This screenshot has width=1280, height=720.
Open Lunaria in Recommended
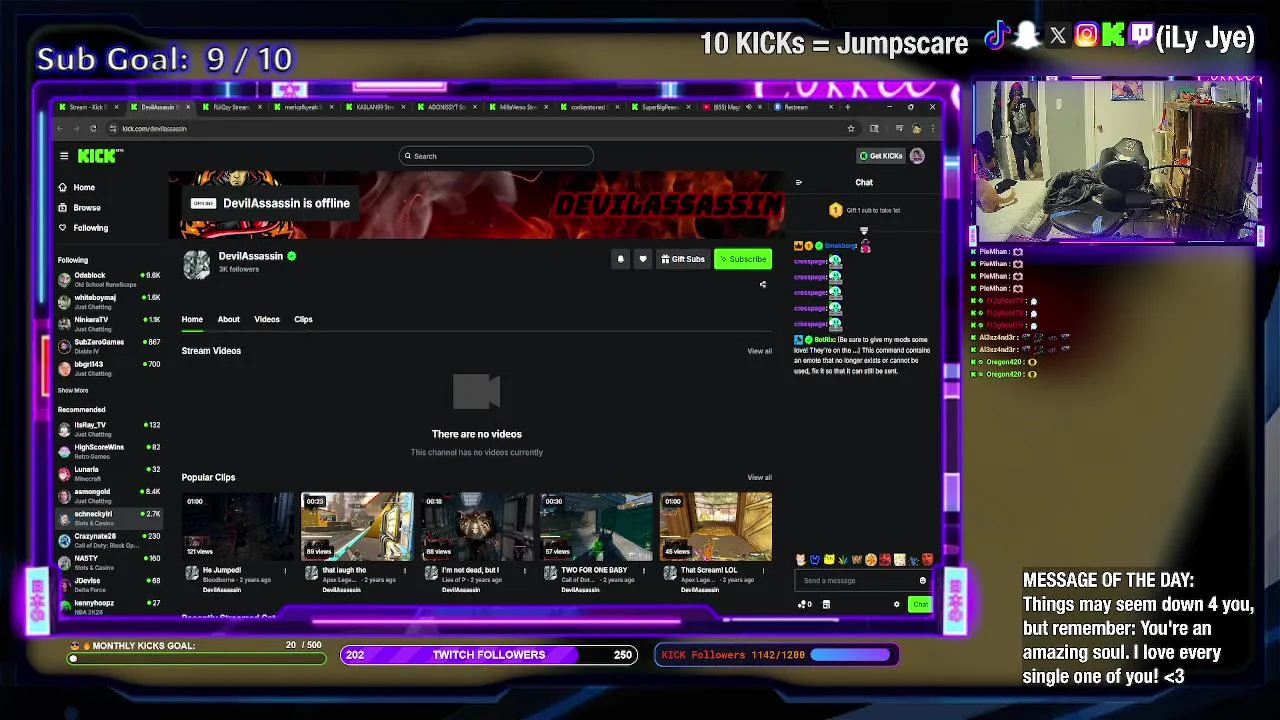(109, 473)
